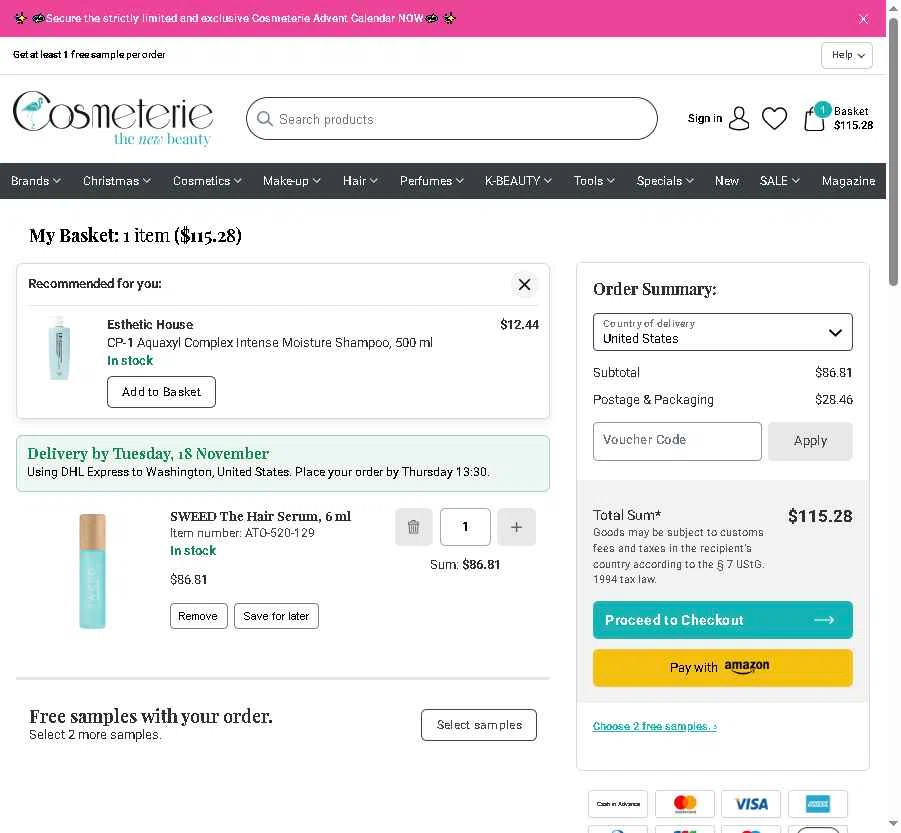Open the CP-1 Aquaxyl shampoo product title
The image size is (901, 833).
(269, 342)
